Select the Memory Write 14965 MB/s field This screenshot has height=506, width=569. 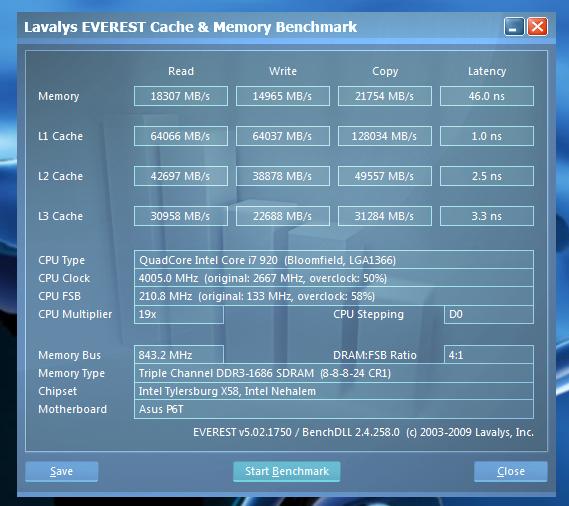click(283, 96)
